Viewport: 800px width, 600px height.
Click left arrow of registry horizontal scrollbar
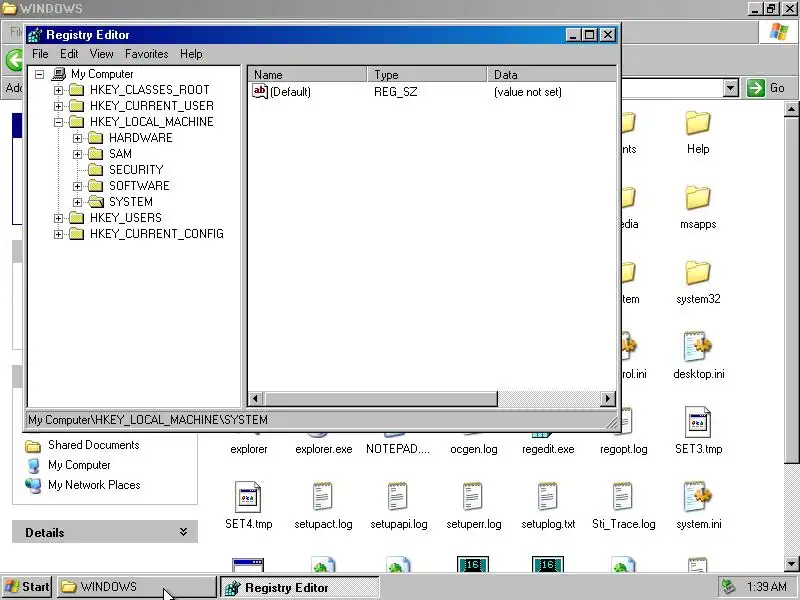256,398
